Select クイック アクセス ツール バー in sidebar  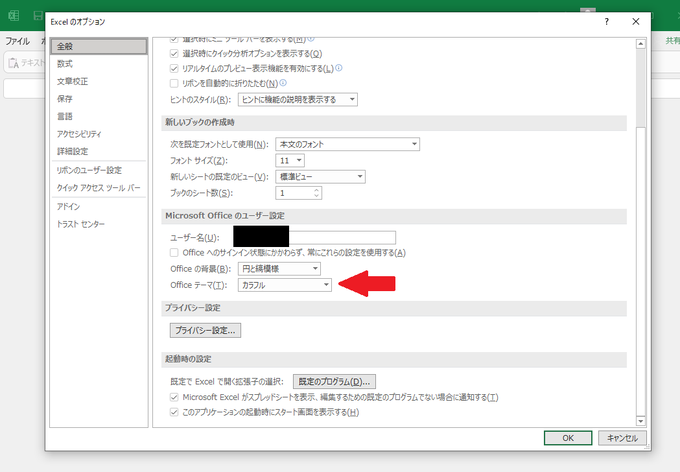(99, 188)
